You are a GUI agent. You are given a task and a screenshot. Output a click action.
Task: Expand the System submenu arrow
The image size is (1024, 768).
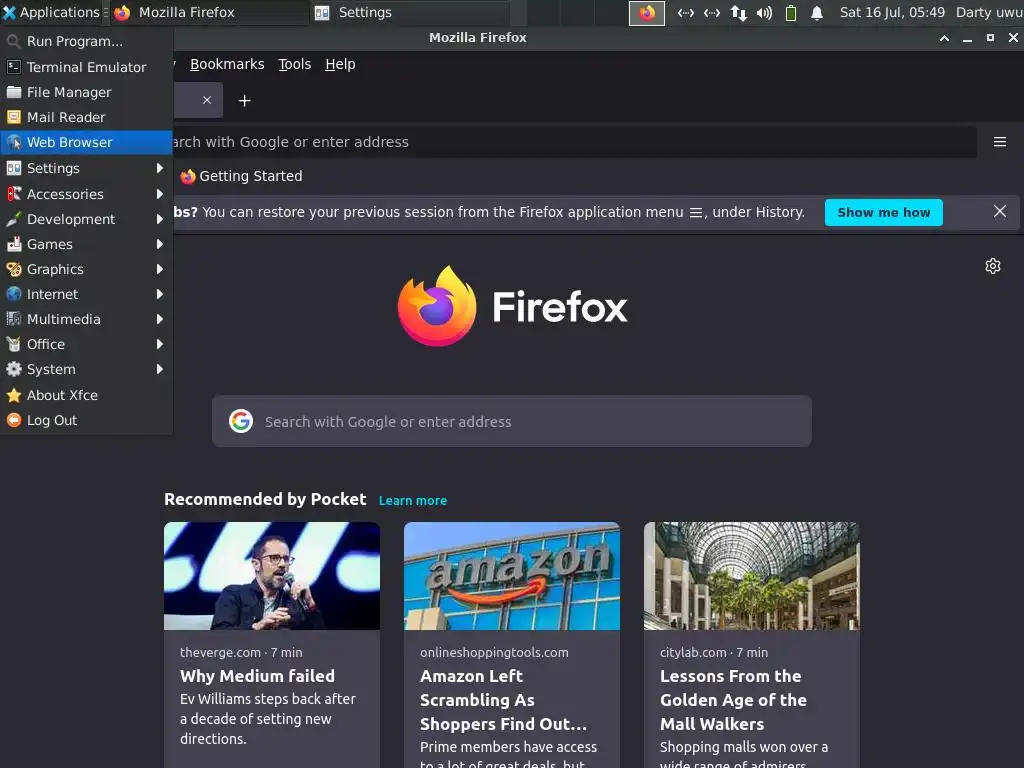coord(159,369)
